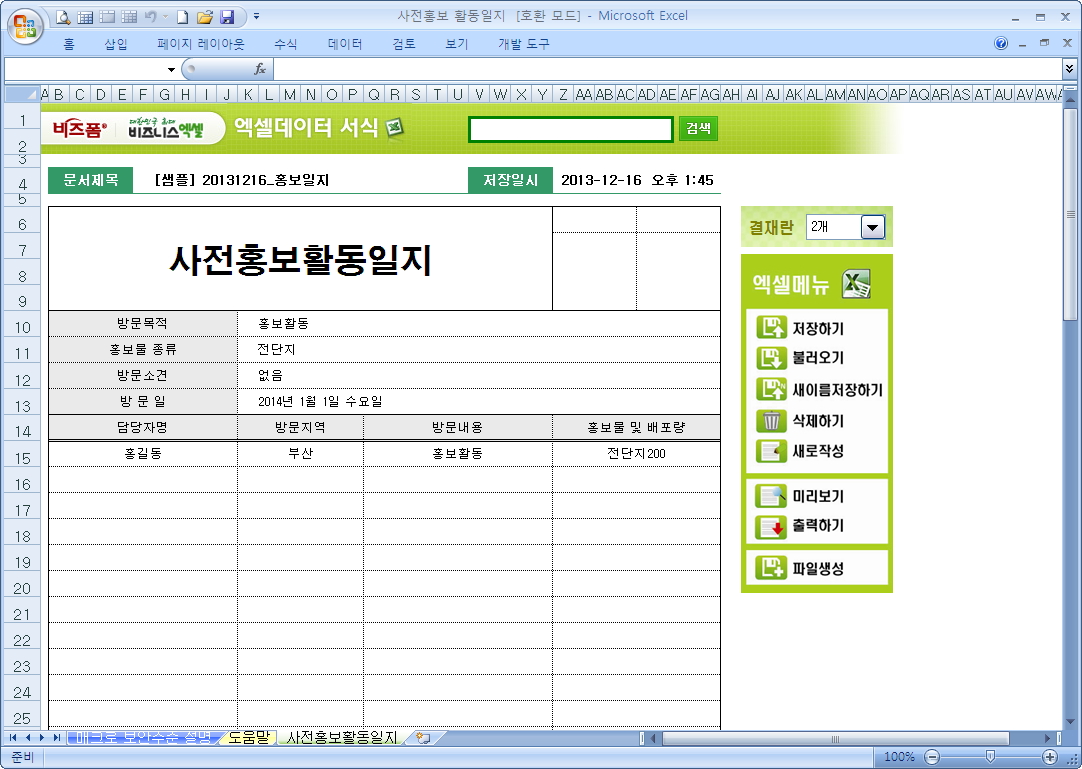Click the 새로작성 new document button
1082x769 pixels.
tap(800, 451)
